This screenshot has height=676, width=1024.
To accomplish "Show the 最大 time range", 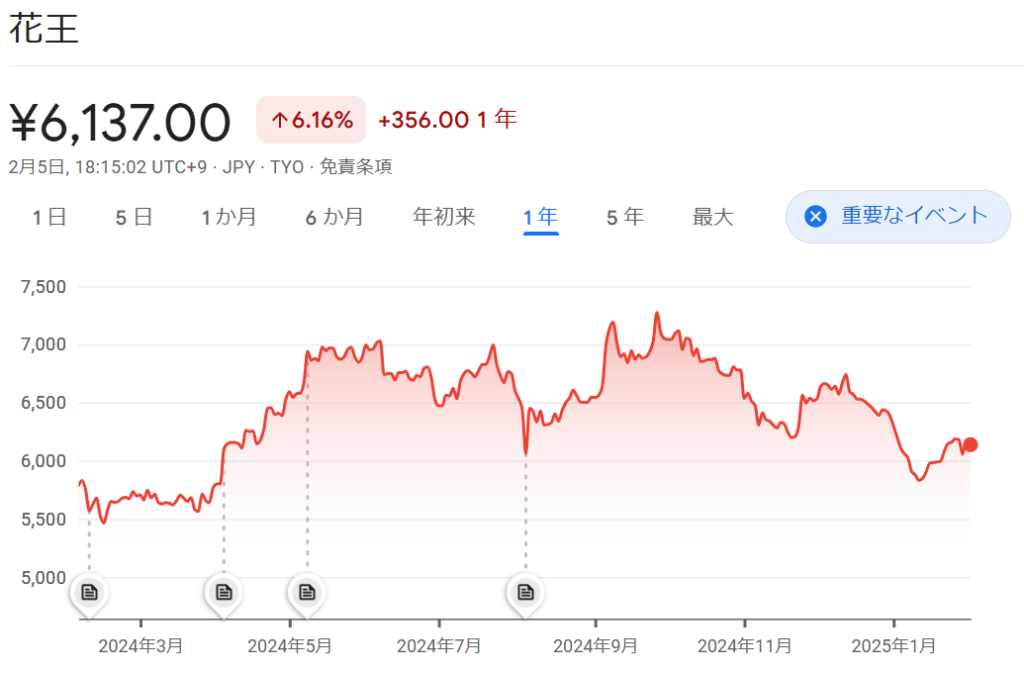I will pos(713,217).
